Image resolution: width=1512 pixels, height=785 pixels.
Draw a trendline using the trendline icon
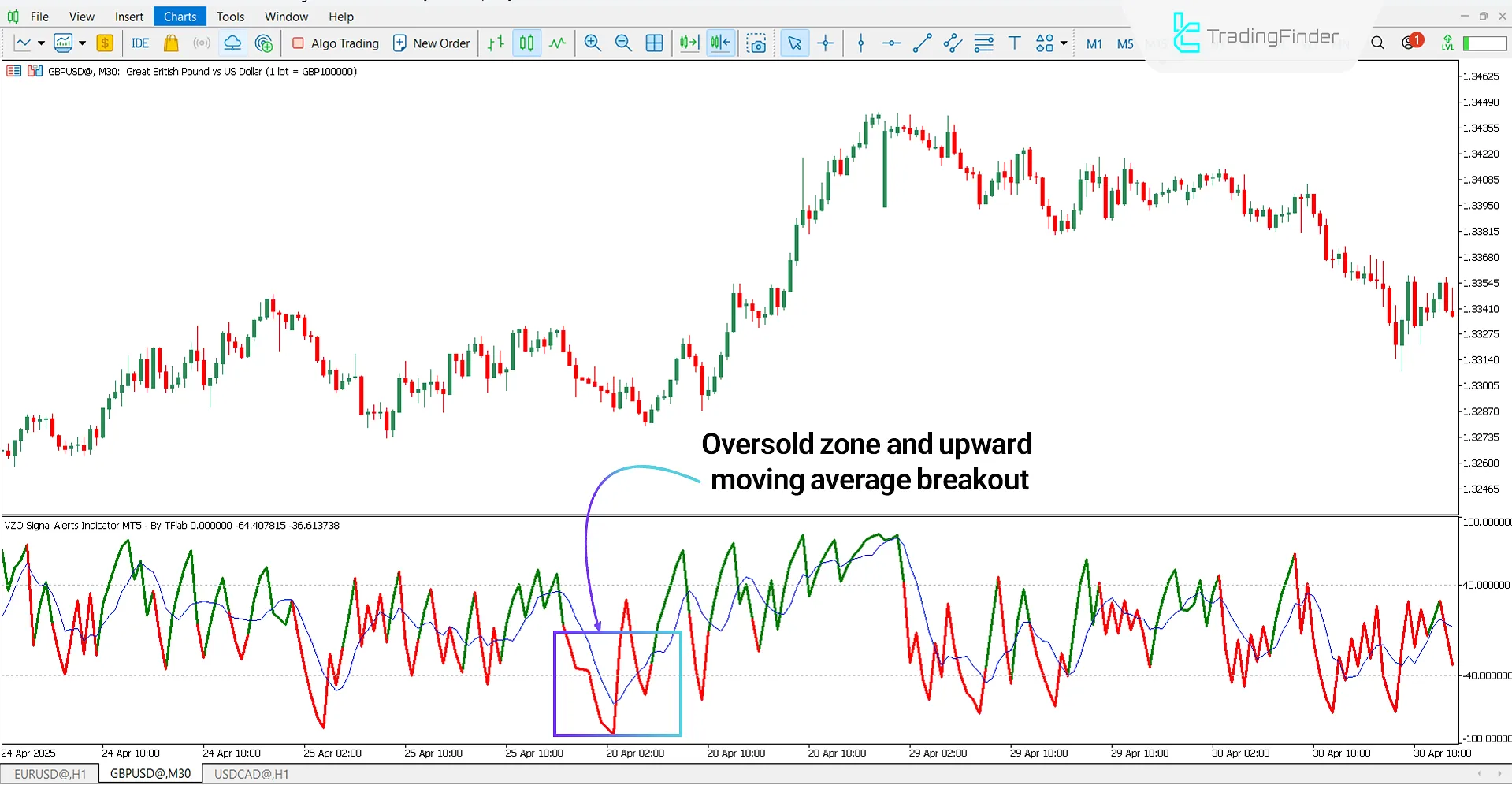[x=921, y=43]
